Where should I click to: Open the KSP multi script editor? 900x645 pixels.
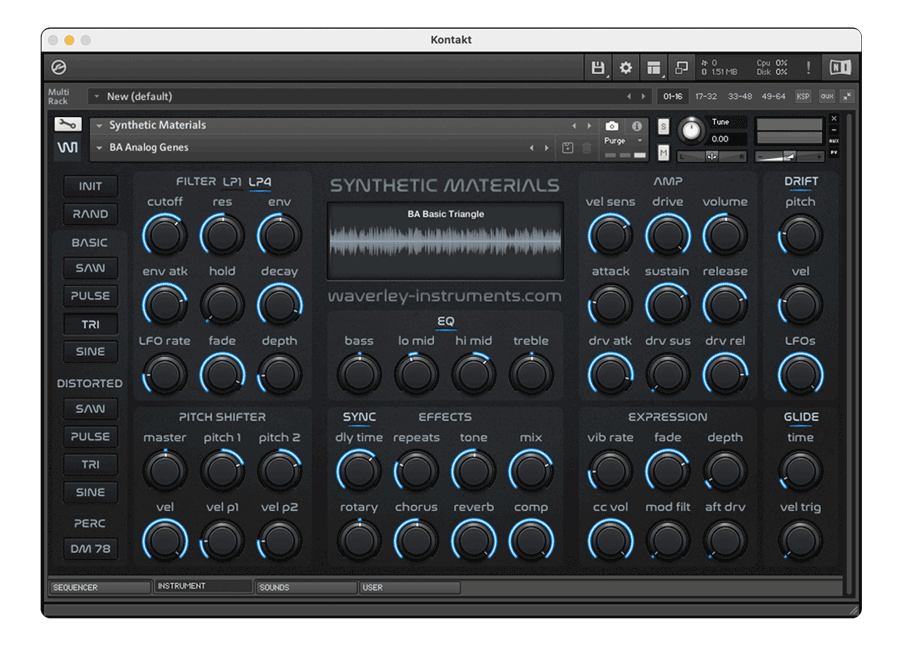(802, 96)
